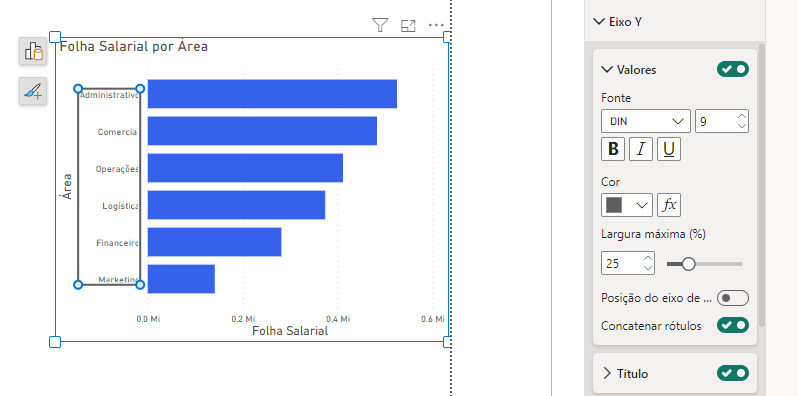The width and height of the screenshot is (798, 396).
Task: Open focus mode icon above the chart
Action: 408,25
